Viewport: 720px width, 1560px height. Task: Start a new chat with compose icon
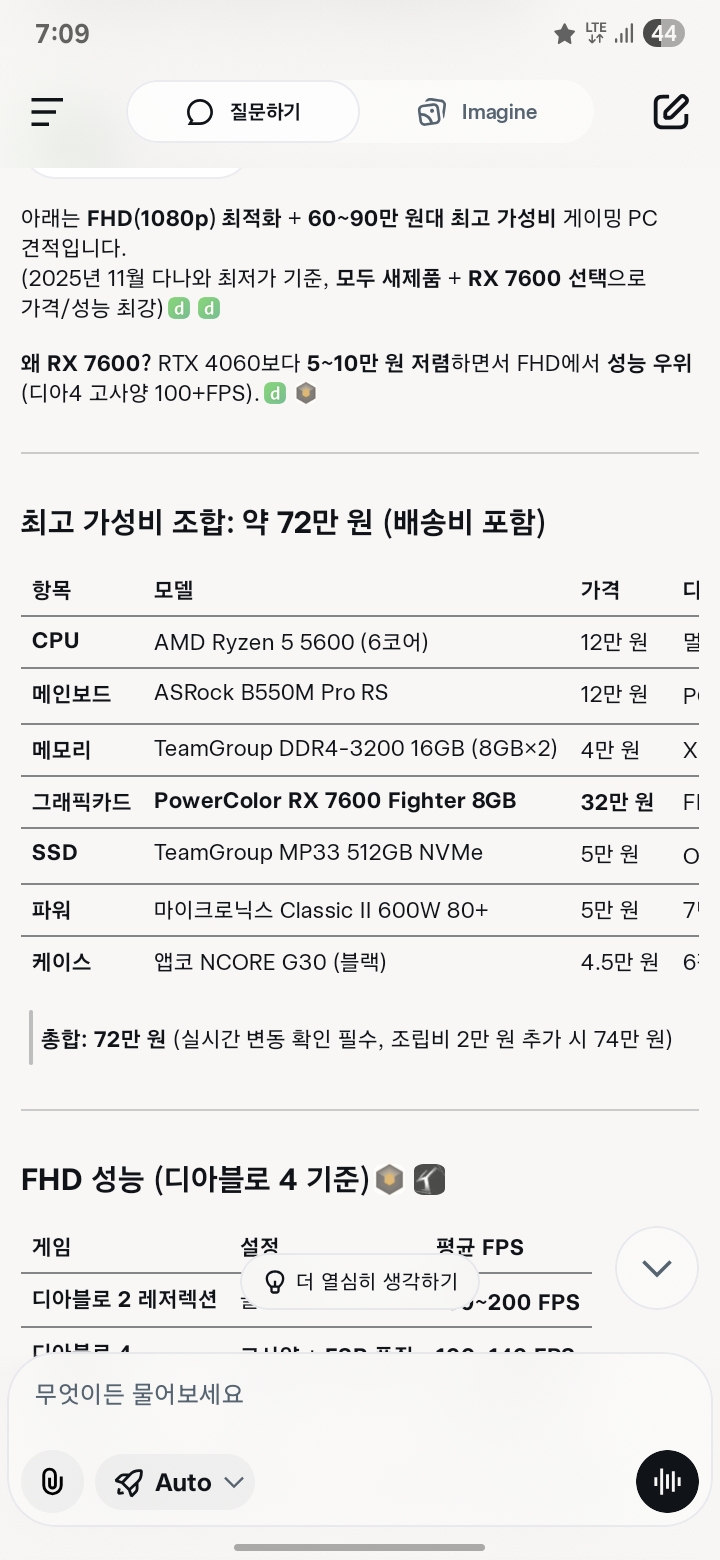point(671,112)
